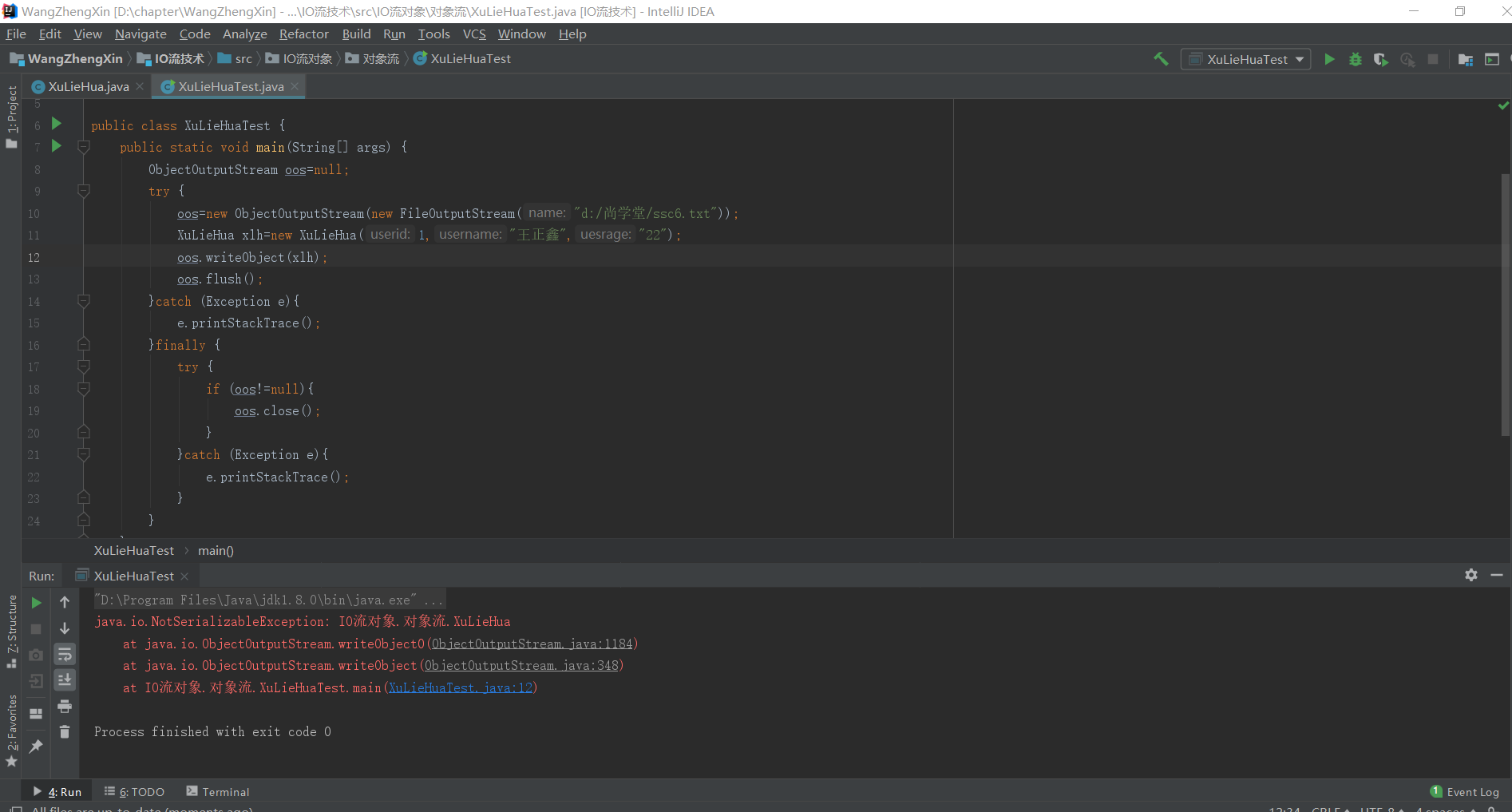Open the Event Log
Viewport: 1512px width, 812px height.
1465,791
